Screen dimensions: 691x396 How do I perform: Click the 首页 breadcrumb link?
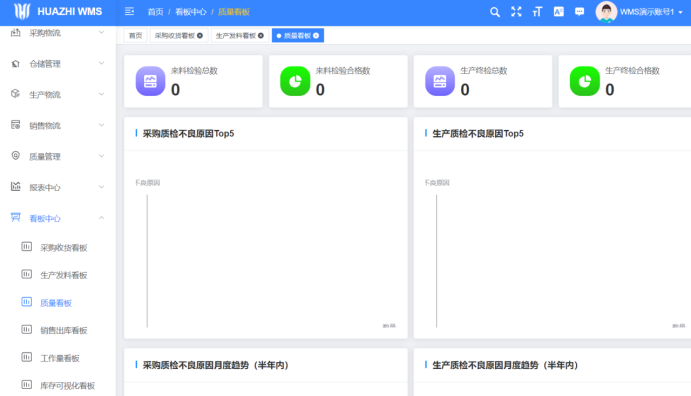click(155, 12)
